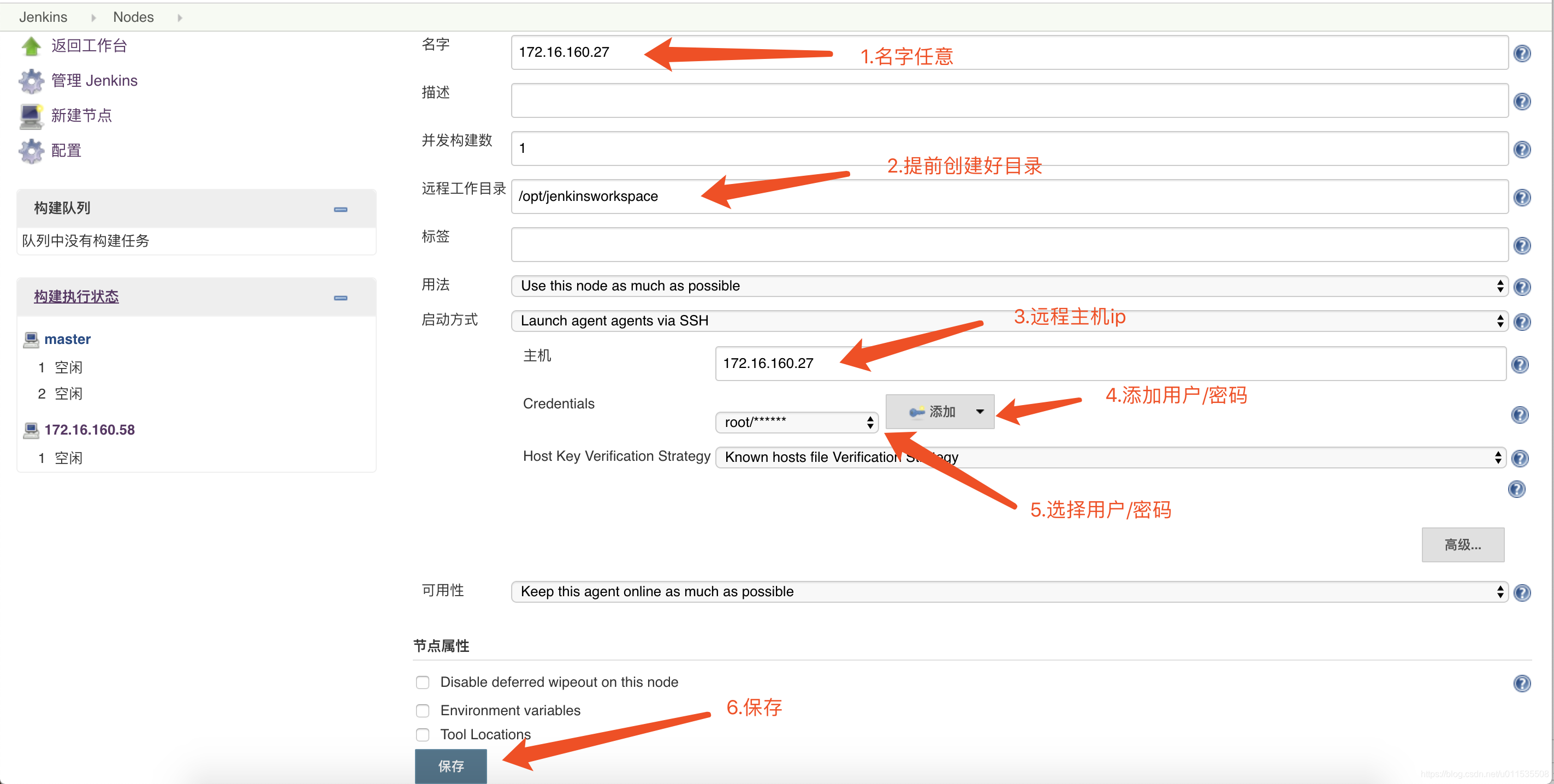1554x784 pixels.
Task: Click Nodes in the breadcrumb
Action: coord(133,17)
